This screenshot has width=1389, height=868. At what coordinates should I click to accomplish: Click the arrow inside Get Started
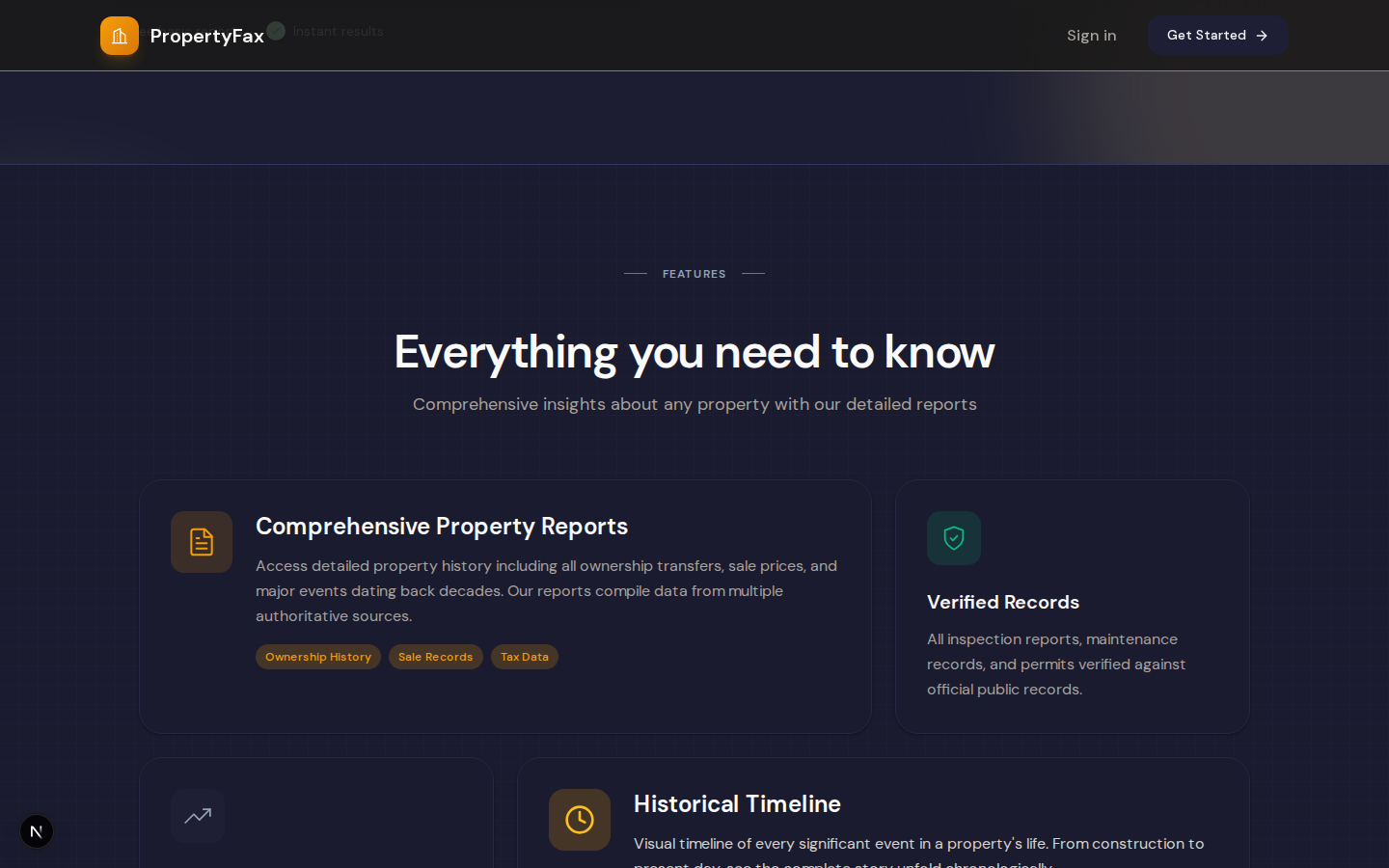[1262, 36]
